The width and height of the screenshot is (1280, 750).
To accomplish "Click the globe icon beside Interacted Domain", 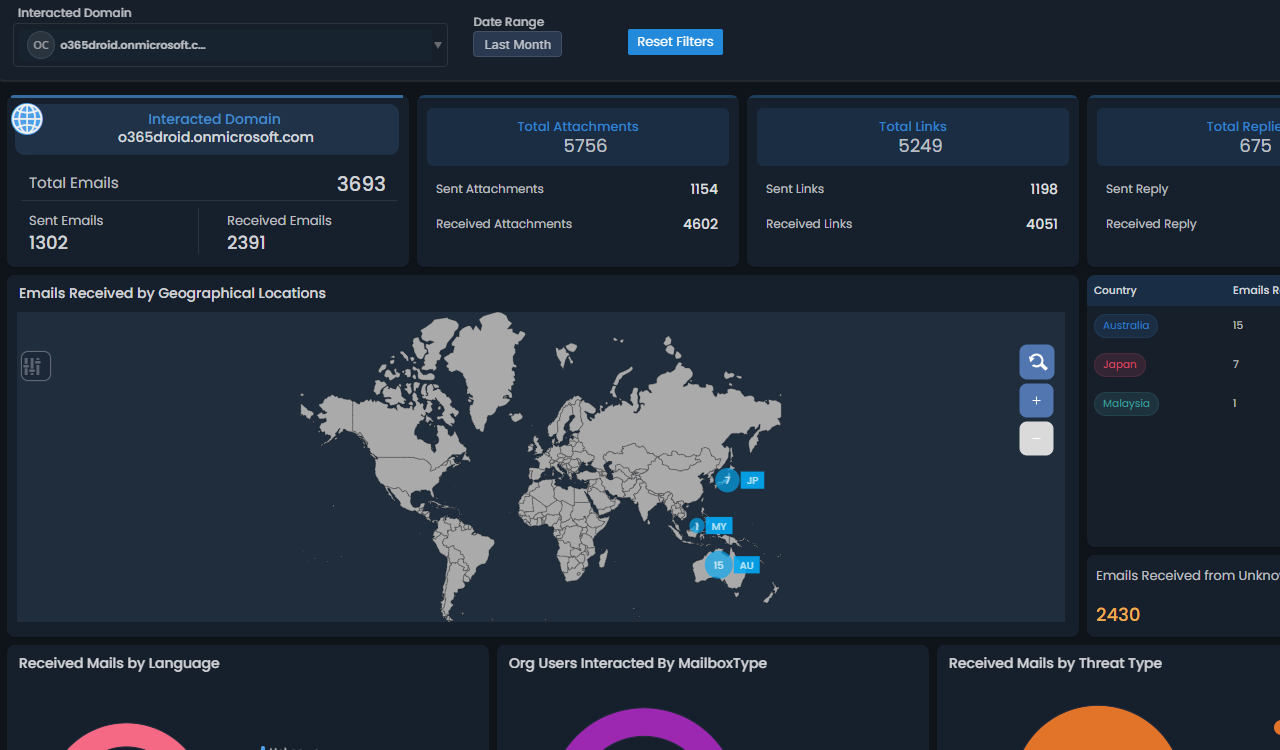I will [26, 119].
